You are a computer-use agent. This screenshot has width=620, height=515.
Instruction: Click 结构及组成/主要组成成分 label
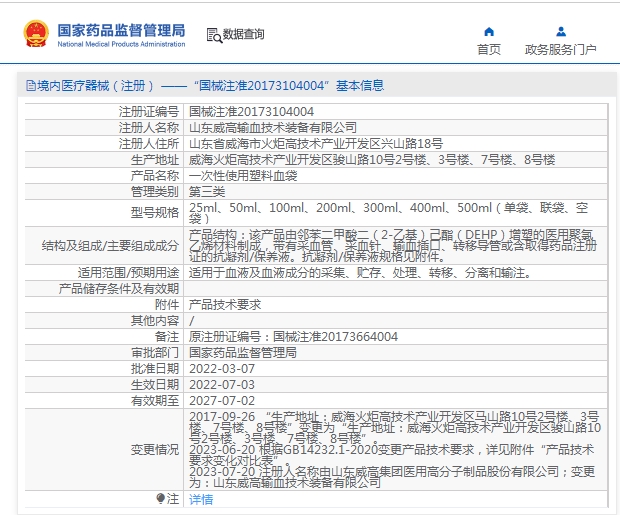tap(110, 246)
